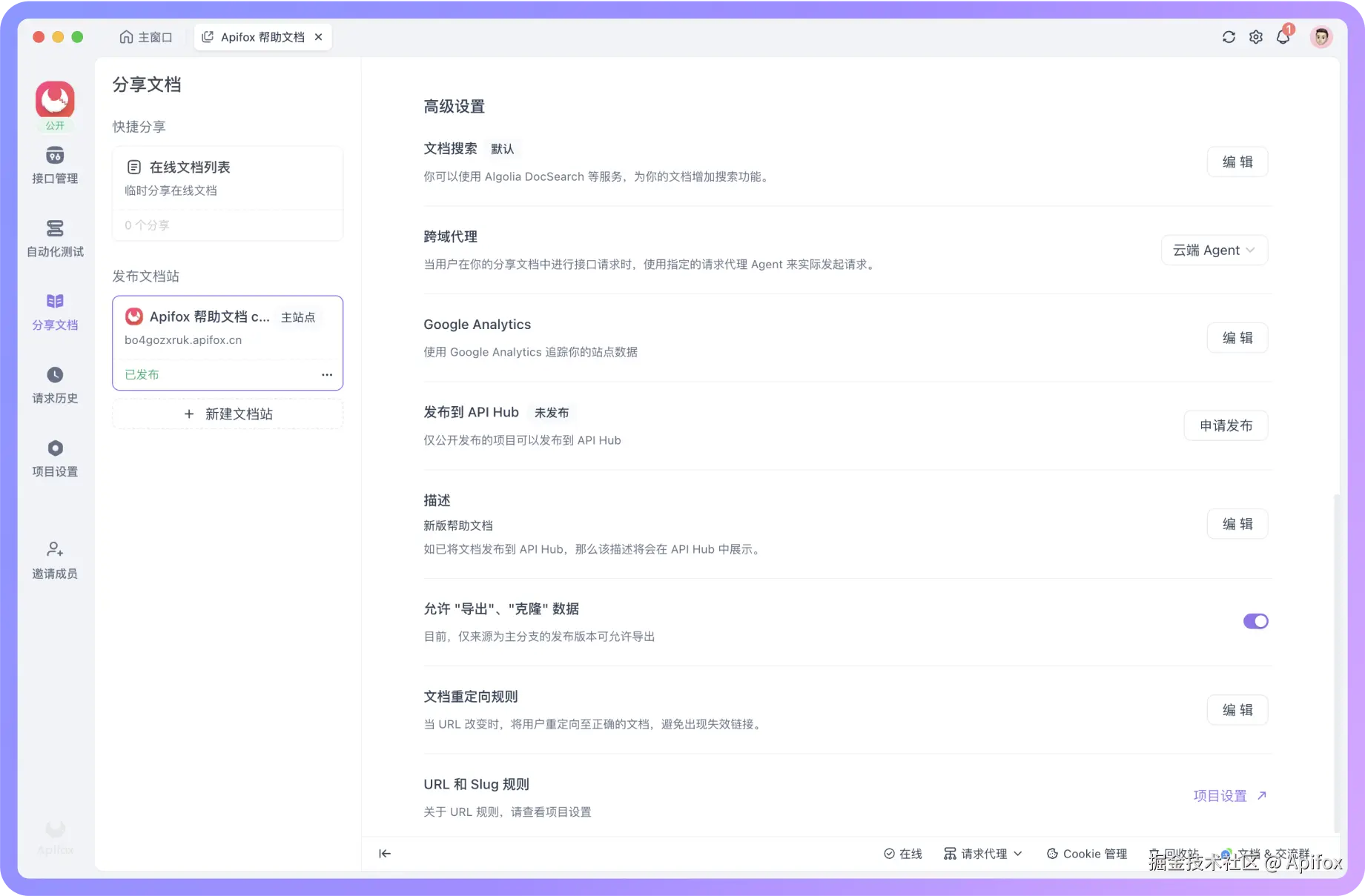Switch to the 主窗口 tab
The height and width of the screenshot is (896, 1365).
[146, 36]
